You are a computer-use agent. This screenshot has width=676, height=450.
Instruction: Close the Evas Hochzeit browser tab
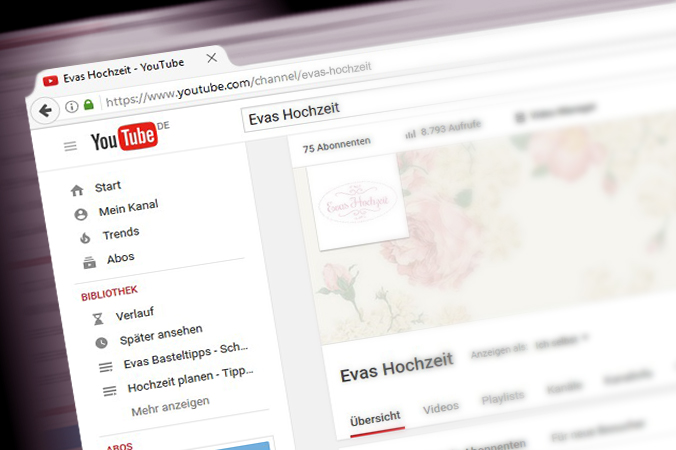coord(212,58)
